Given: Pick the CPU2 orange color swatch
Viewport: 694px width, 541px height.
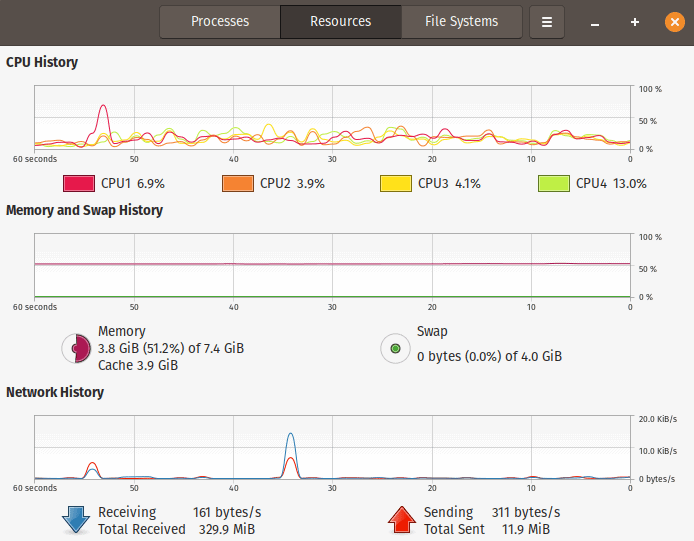Looking at the screenshot, I should [x=237, y=183].
